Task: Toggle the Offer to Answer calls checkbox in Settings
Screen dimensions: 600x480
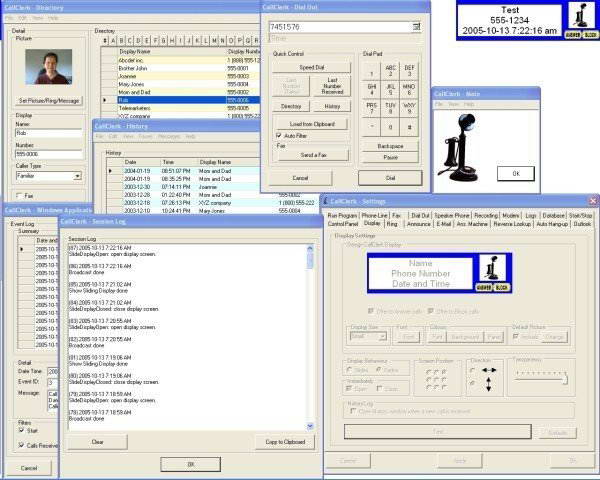Action: coord(370,311)
